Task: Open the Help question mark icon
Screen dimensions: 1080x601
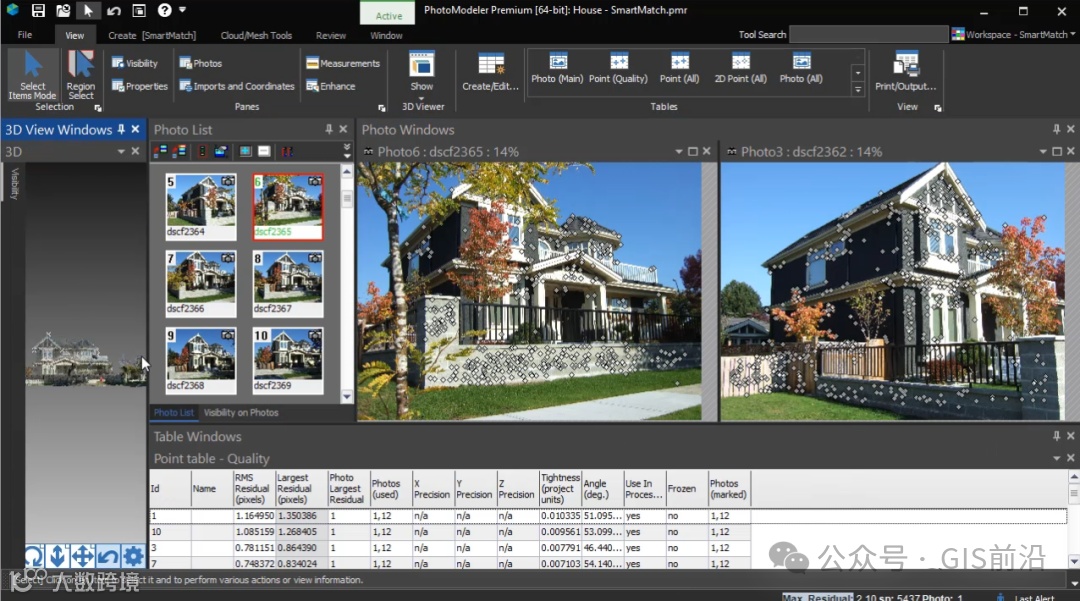Action: pyautogui.click(x=164, y=10)
